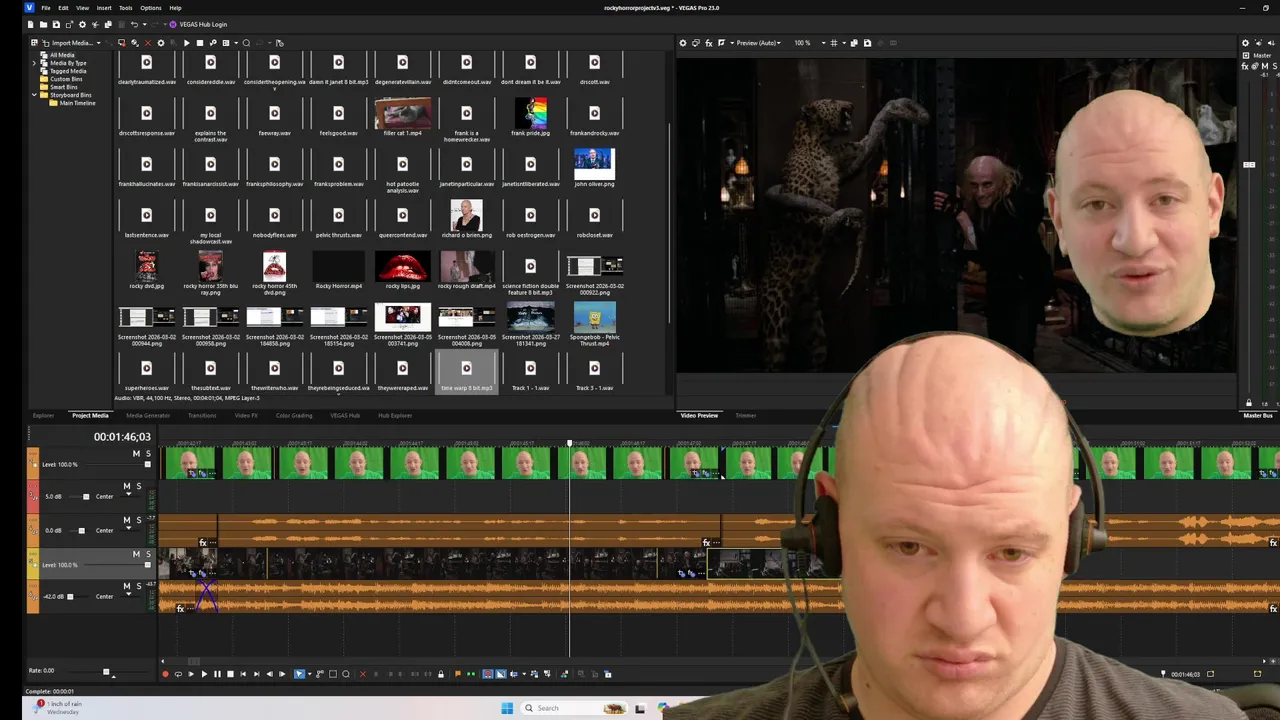Mute the top green-screen video track
The image size is (1280, 720).
coord(136,454)
